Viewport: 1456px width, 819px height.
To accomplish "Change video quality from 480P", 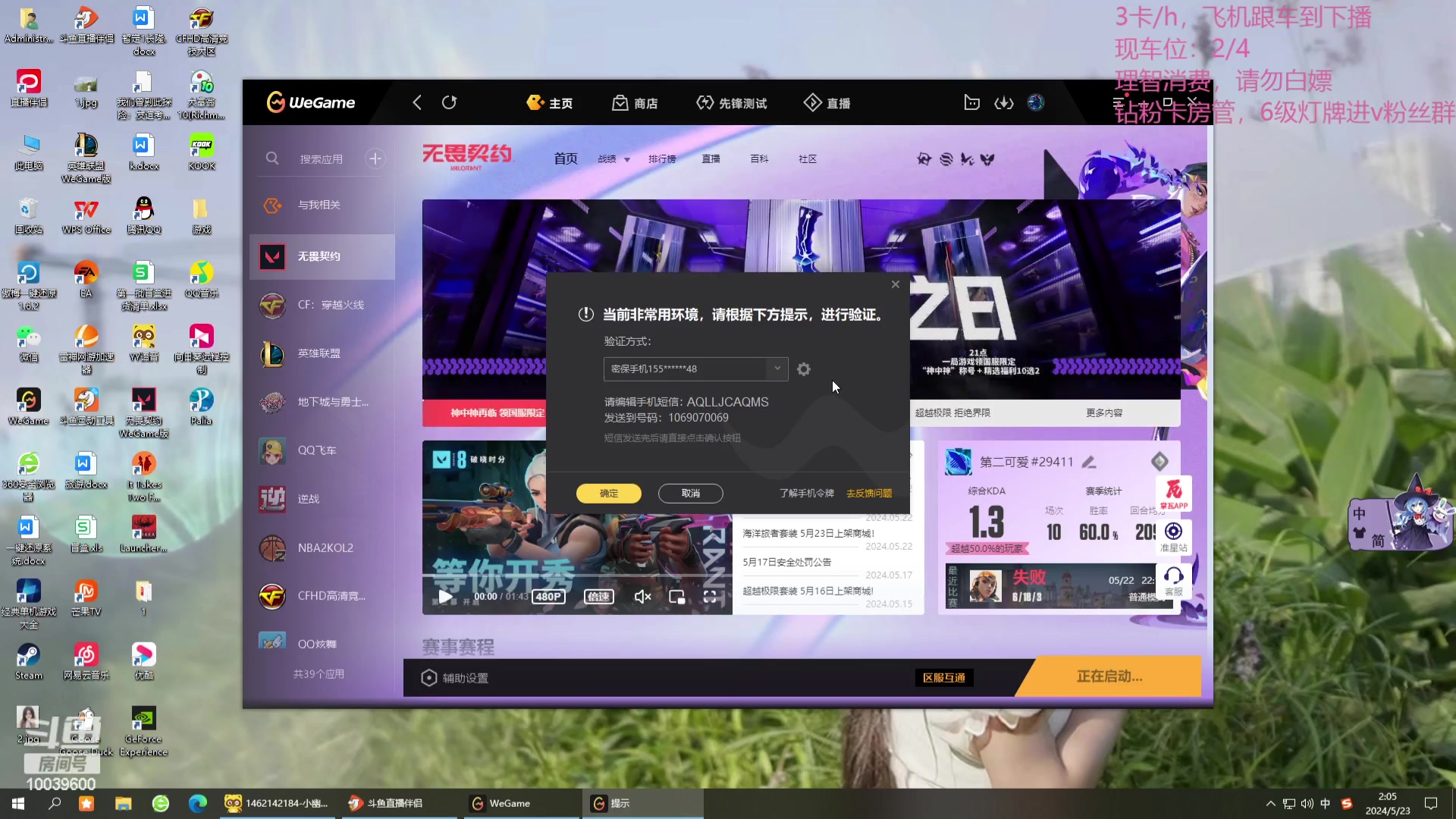I will [x=548, y=597].
